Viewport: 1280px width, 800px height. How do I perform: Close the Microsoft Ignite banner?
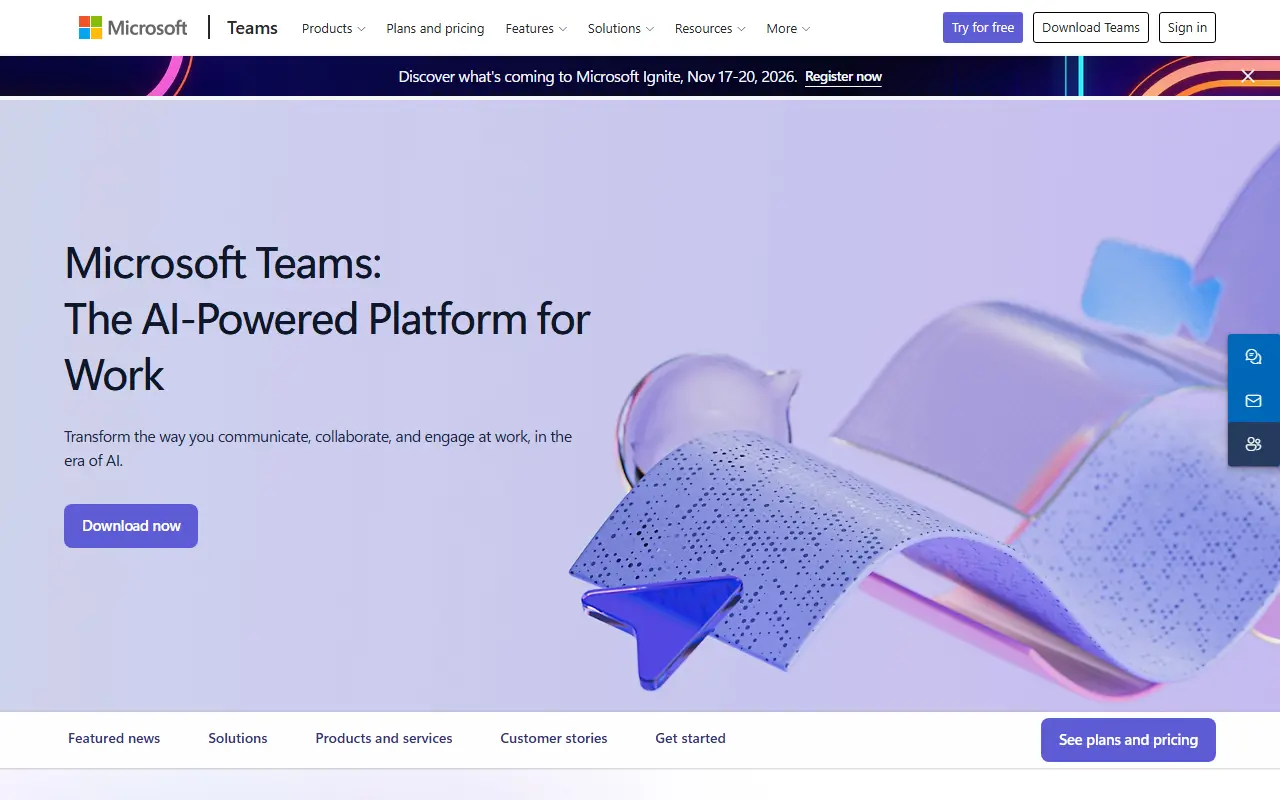click(1248, 76)
